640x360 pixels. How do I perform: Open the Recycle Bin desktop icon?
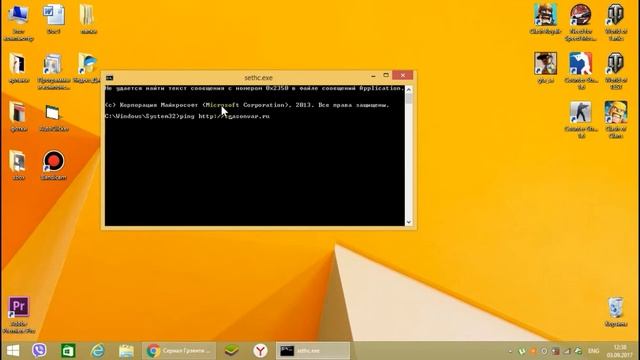(x=616, y=312)
